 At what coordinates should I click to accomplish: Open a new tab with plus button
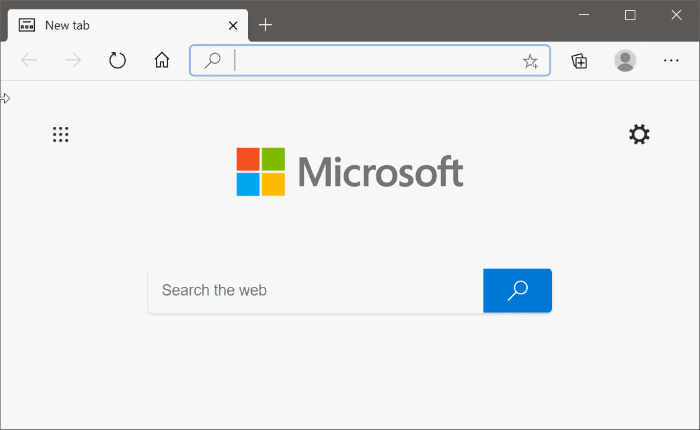(265, 25)
